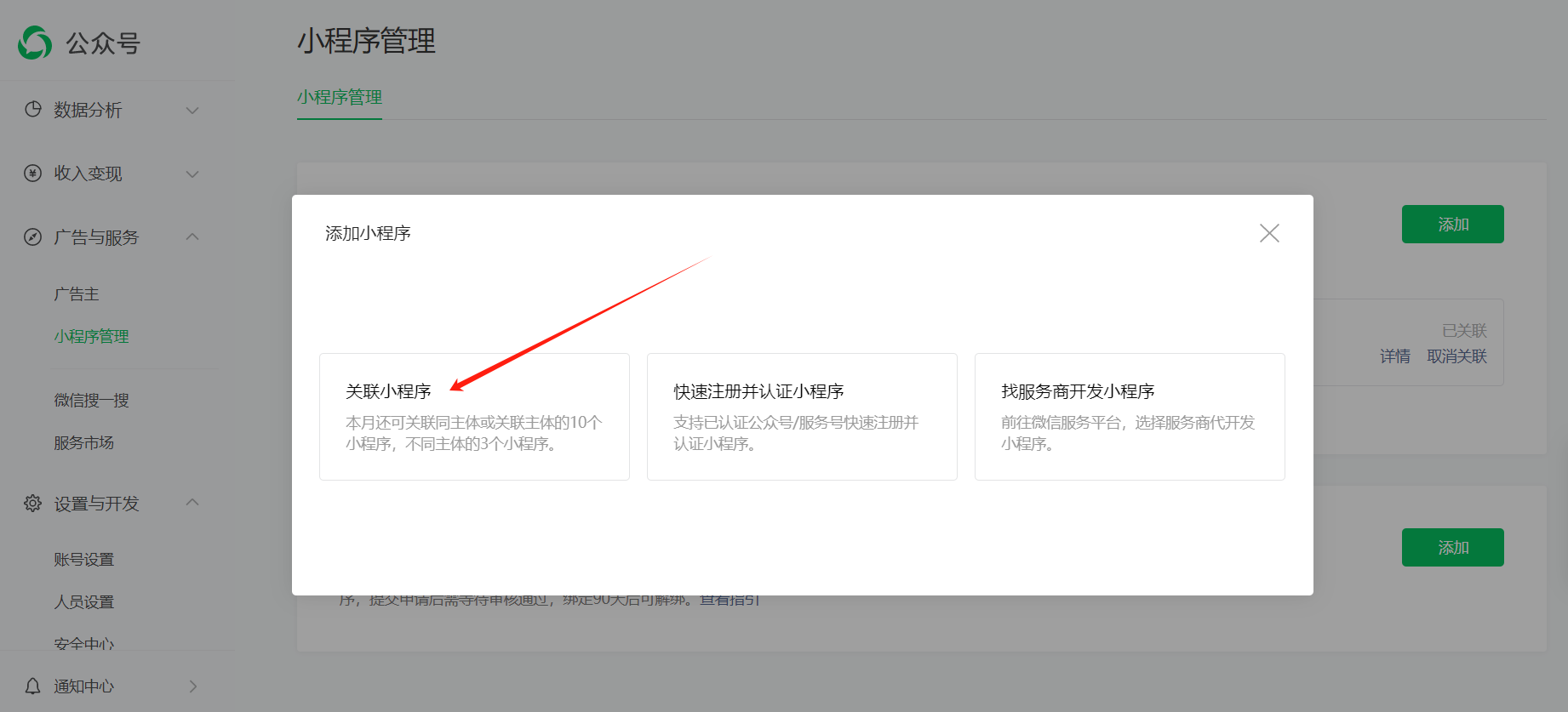The width and height of the screenshot is (1568, 712).
Task: Click the 设置与开发 gear icon
Action: 33,504
